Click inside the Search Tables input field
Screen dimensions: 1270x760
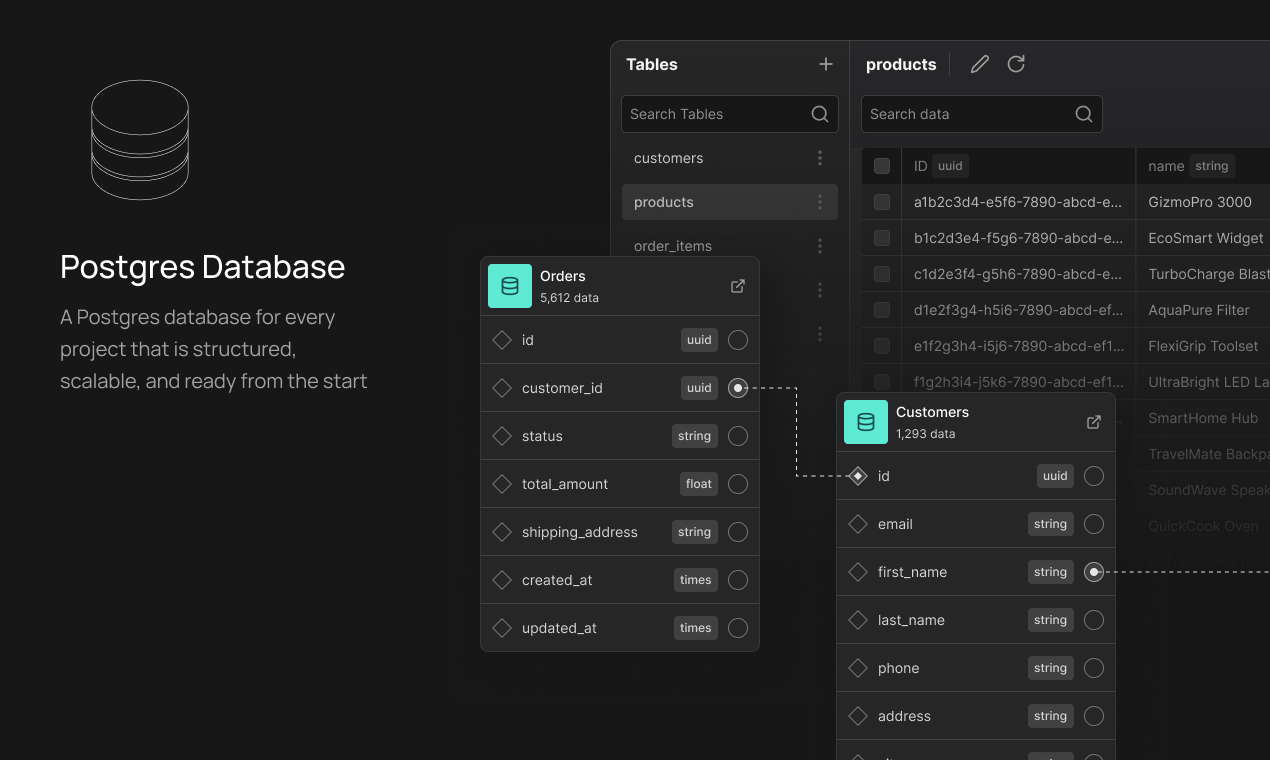coord(710,113)
